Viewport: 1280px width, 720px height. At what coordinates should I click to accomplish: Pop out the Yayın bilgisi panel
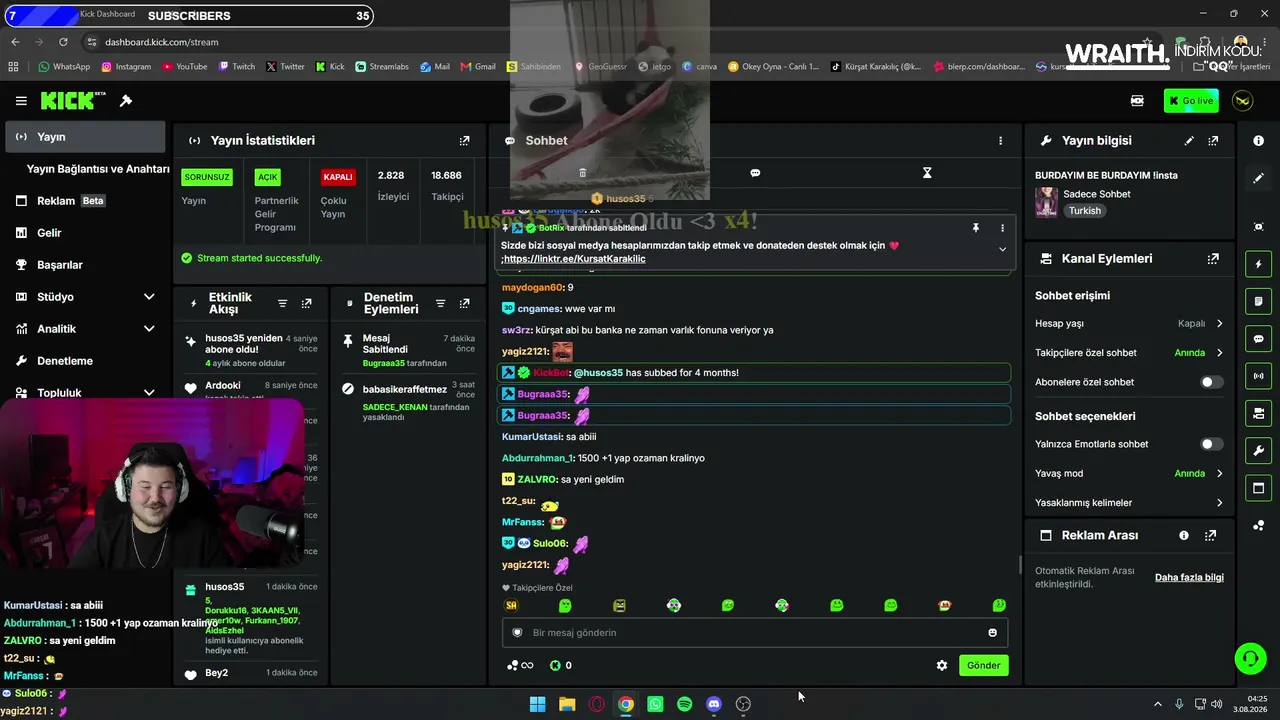(1213, 141)
